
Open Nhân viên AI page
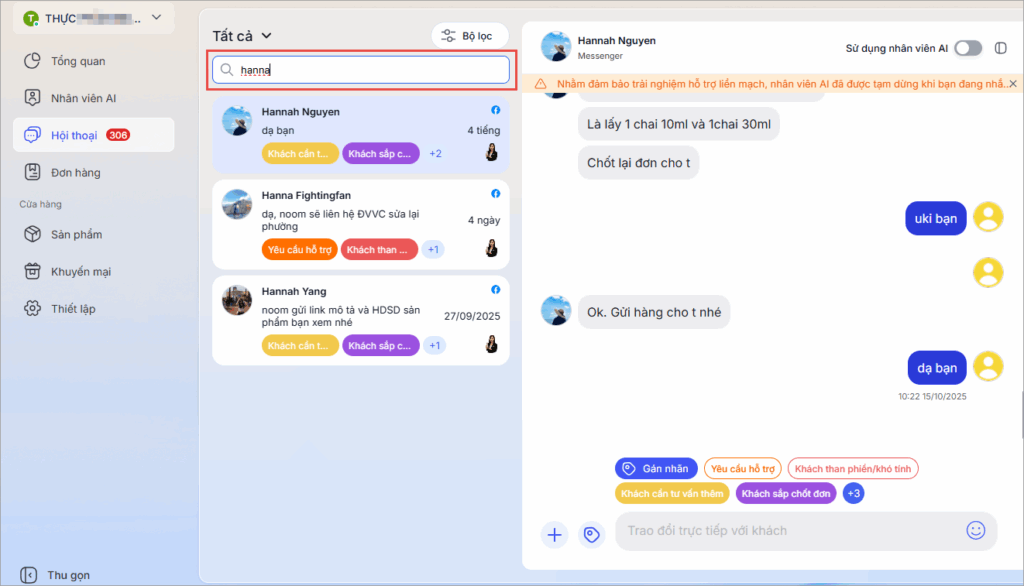point(84,98)
